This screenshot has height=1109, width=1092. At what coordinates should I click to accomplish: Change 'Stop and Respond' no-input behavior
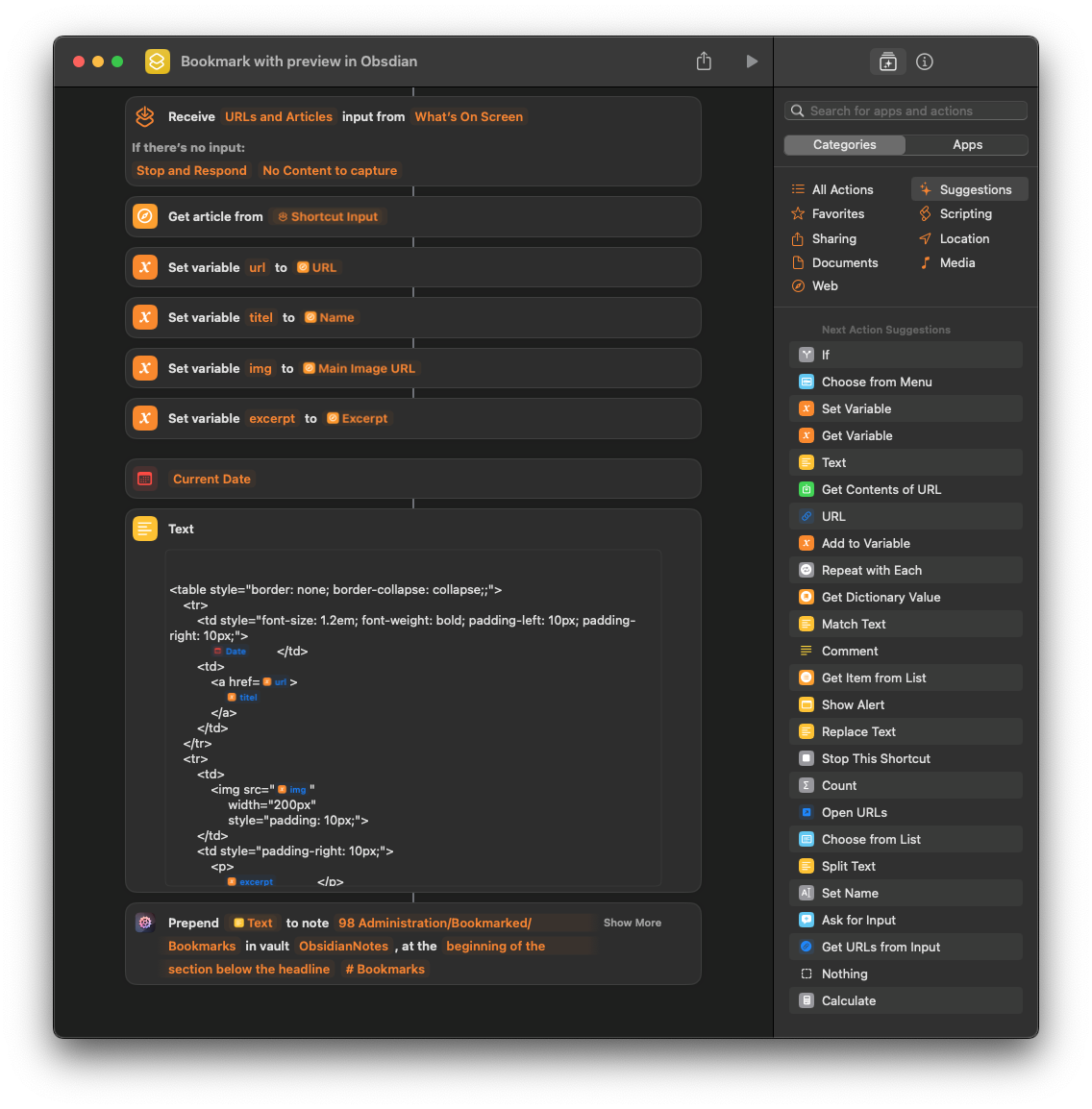[x=191, y=170]
